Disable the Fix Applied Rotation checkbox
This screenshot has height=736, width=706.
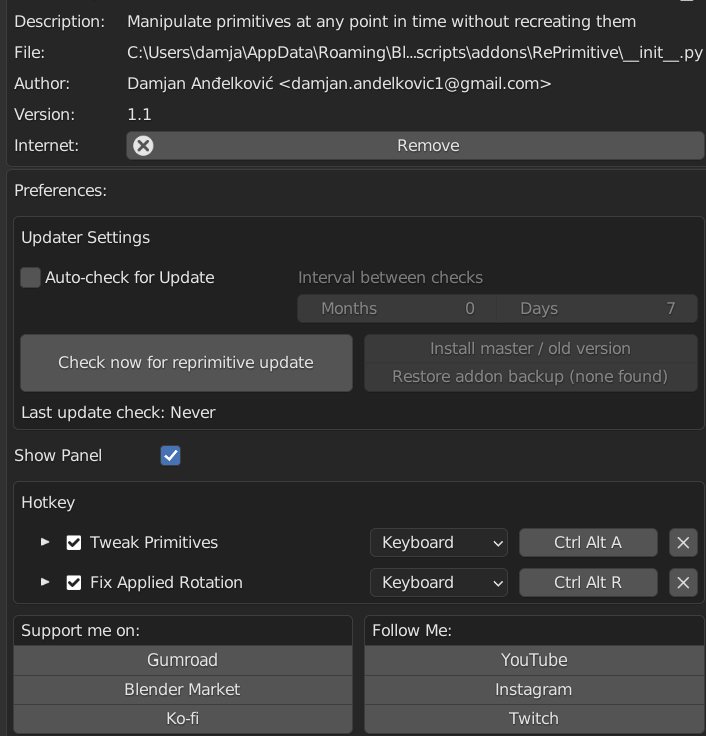(x=74, y=582)
